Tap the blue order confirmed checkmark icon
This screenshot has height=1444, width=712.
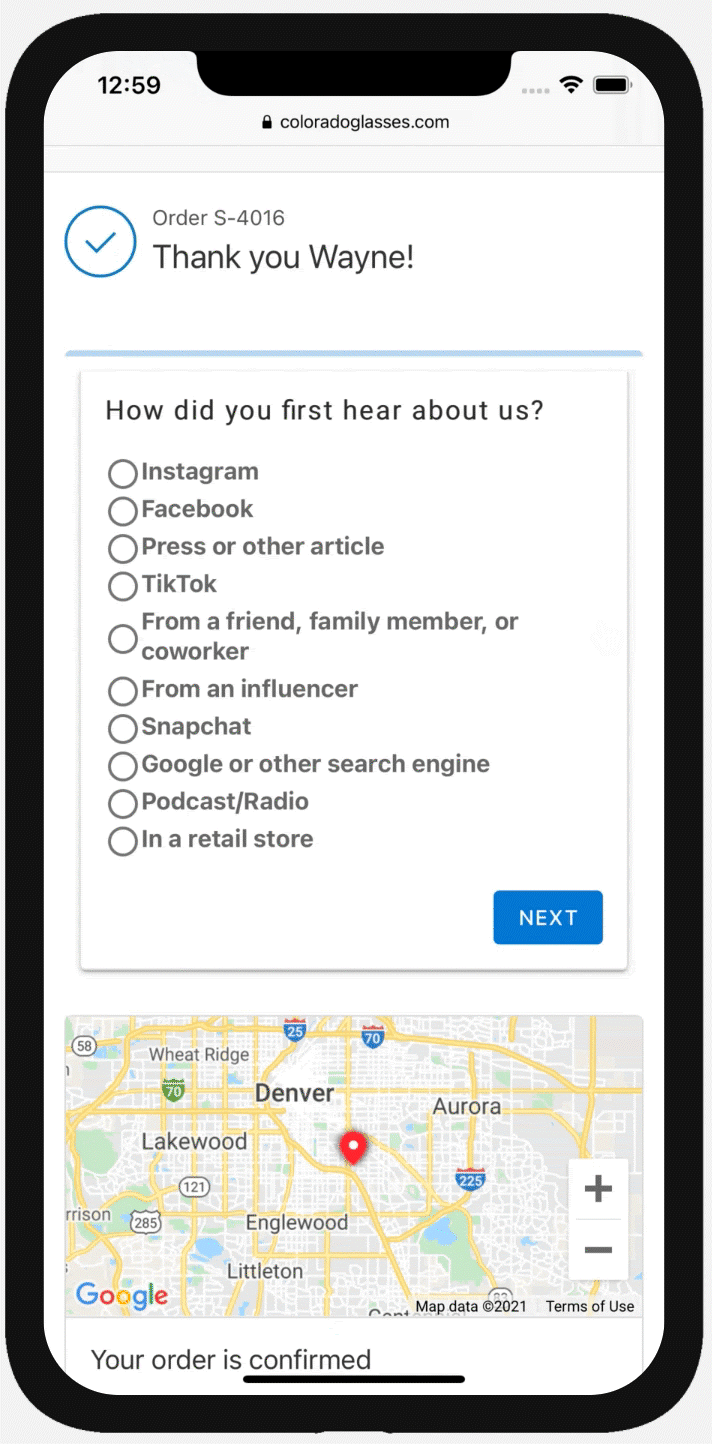(100, 242)
